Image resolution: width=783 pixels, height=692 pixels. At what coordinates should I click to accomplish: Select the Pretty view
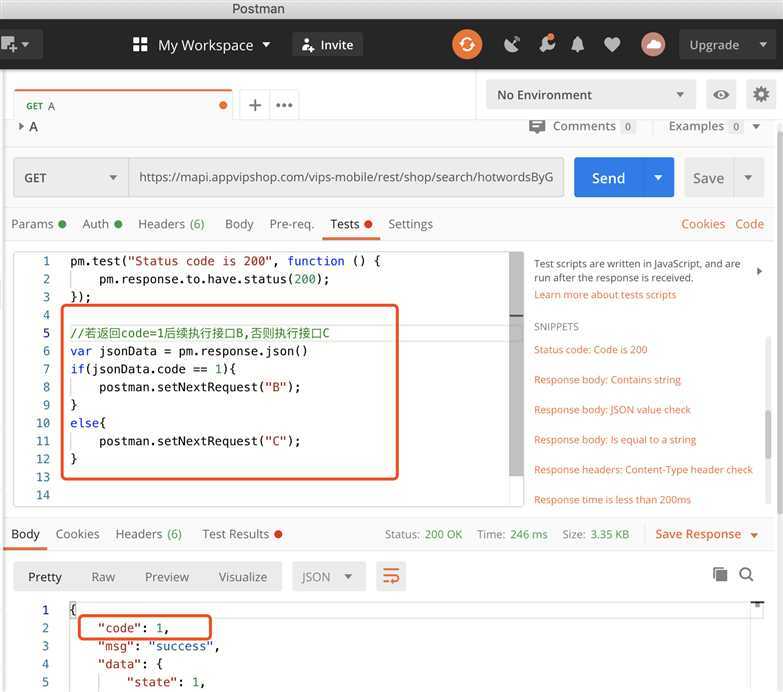44,577
